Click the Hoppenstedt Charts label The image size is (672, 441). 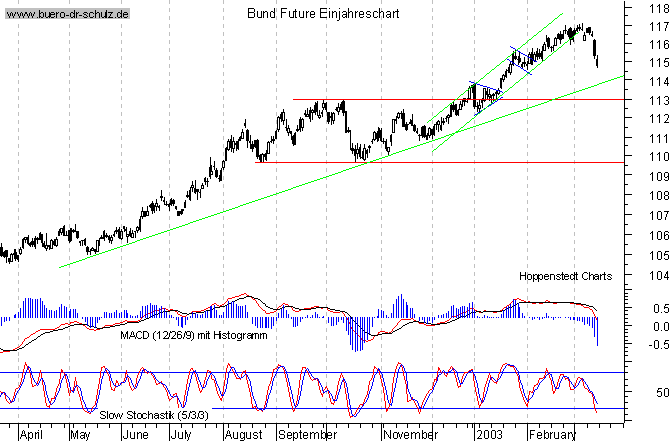(x=565, y=276)
